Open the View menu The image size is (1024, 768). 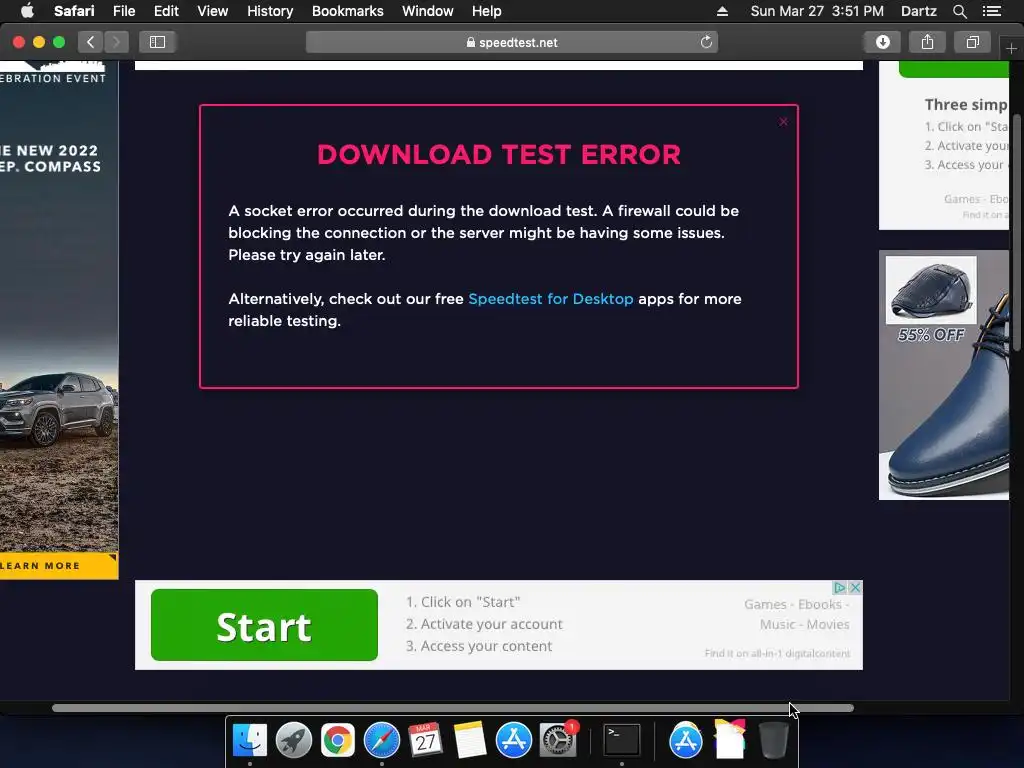(x=212, y=11)
